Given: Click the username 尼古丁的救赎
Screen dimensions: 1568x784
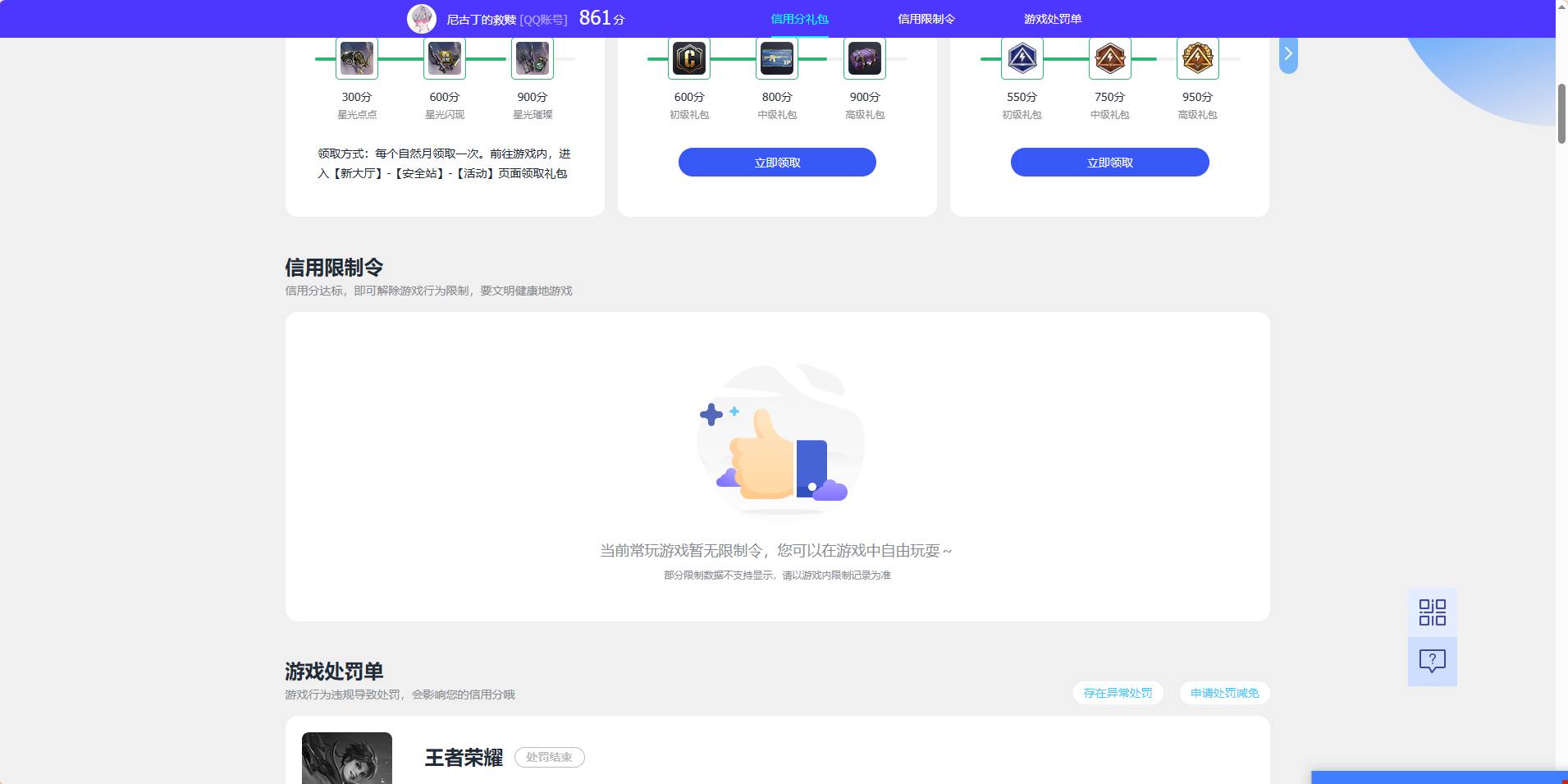Looking at the screenshot, I should [481, 19].
